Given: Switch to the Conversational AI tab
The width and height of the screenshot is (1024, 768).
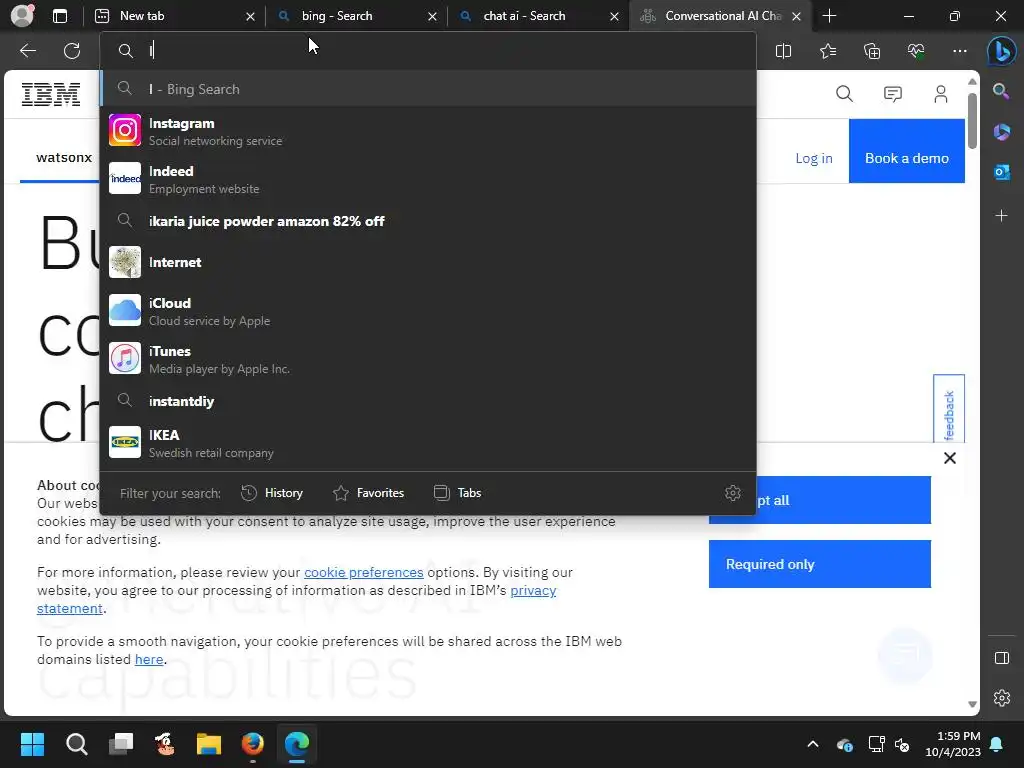Looking at the screenshot, I should [720, 16].
